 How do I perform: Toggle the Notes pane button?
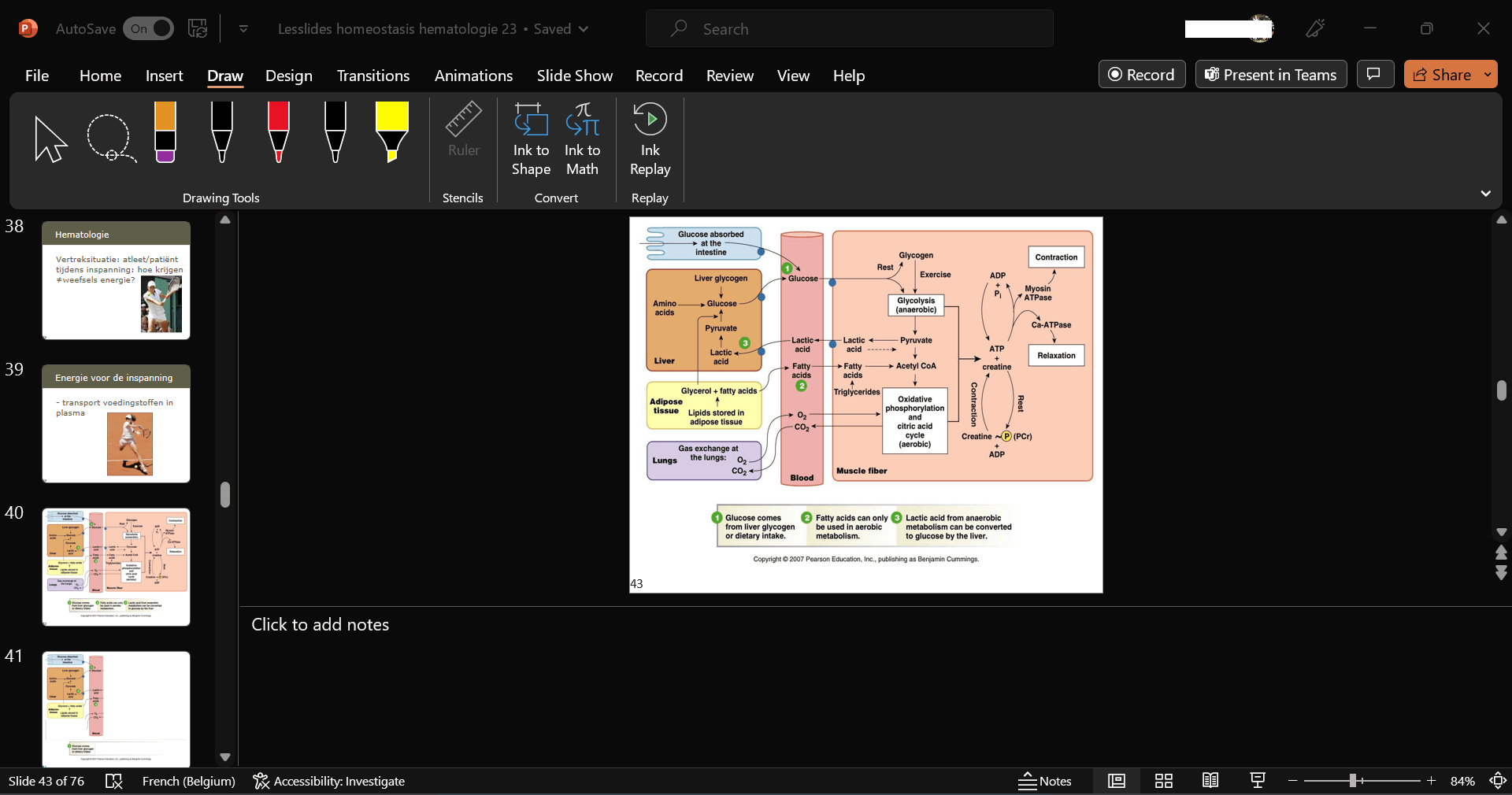1045,781
